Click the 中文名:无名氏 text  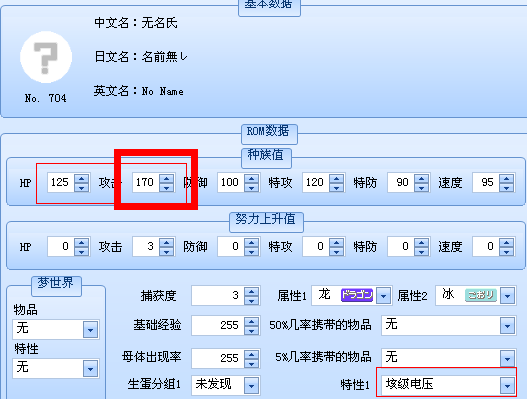pos(136,23)
